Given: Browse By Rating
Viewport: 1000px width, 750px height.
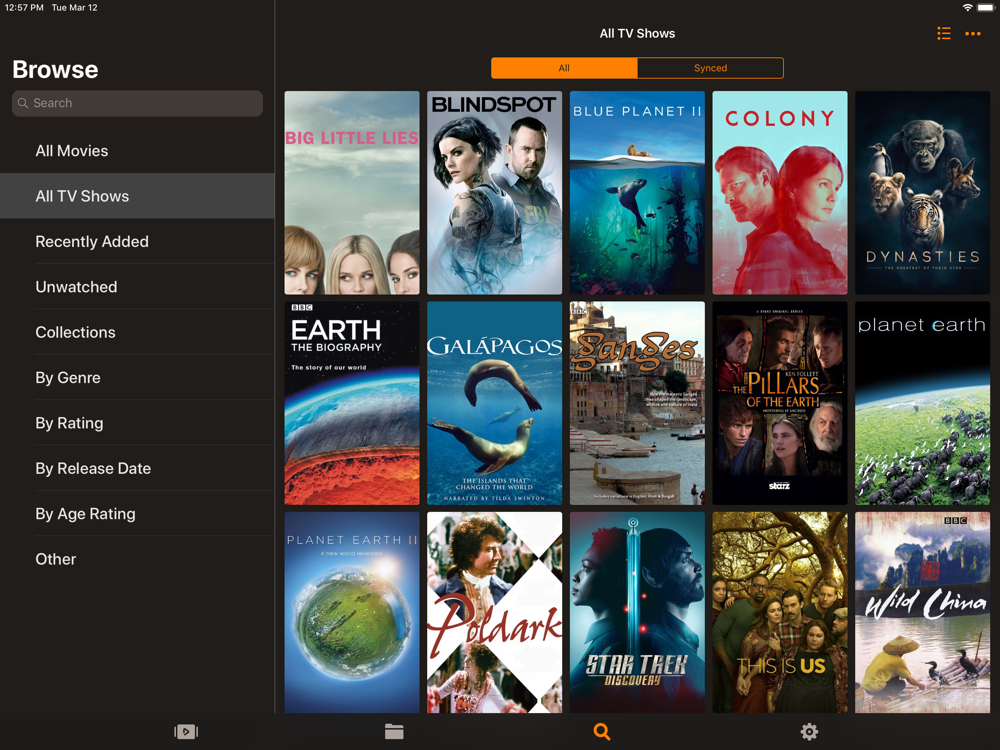Looking at the screenshot, I should [137, 423].
